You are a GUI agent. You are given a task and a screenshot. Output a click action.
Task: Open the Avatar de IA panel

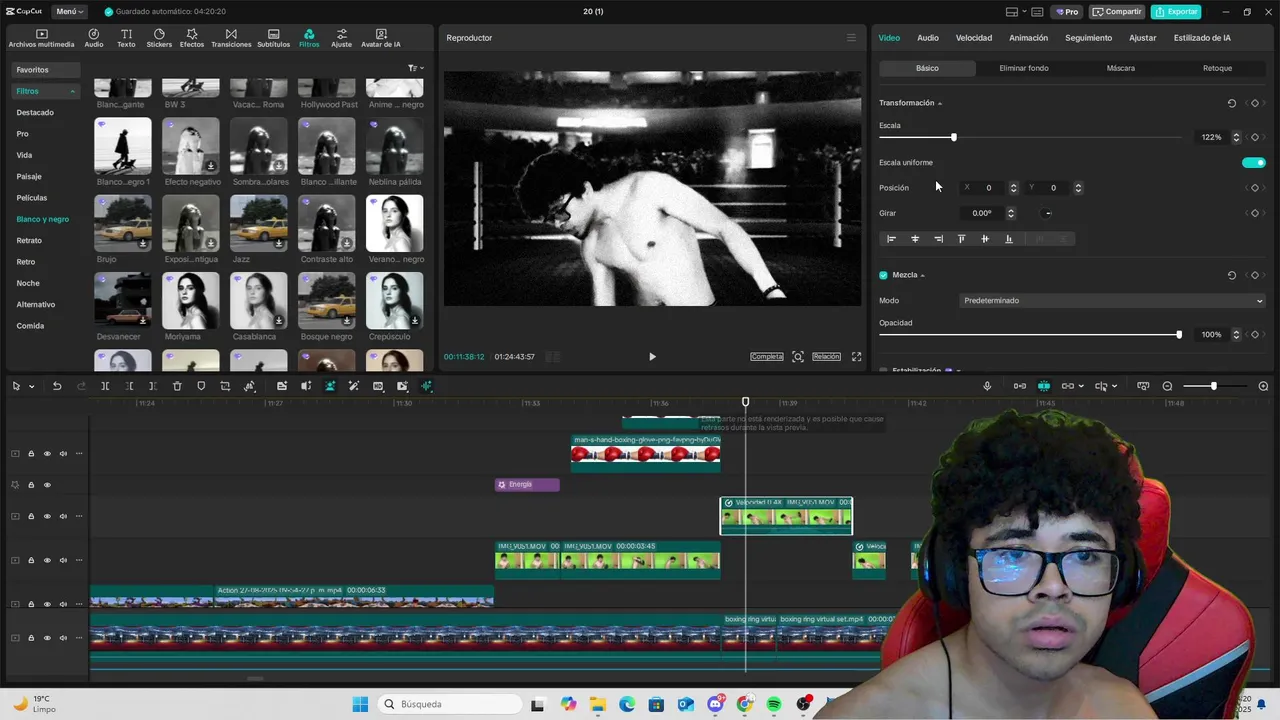(381, 38)
